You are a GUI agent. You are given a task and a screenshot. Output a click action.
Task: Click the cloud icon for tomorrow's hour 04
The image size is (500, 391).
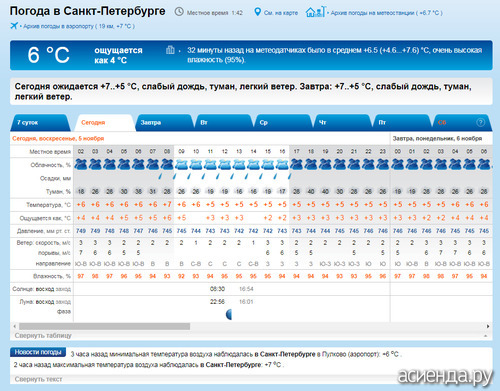click(x=455, y=164)
